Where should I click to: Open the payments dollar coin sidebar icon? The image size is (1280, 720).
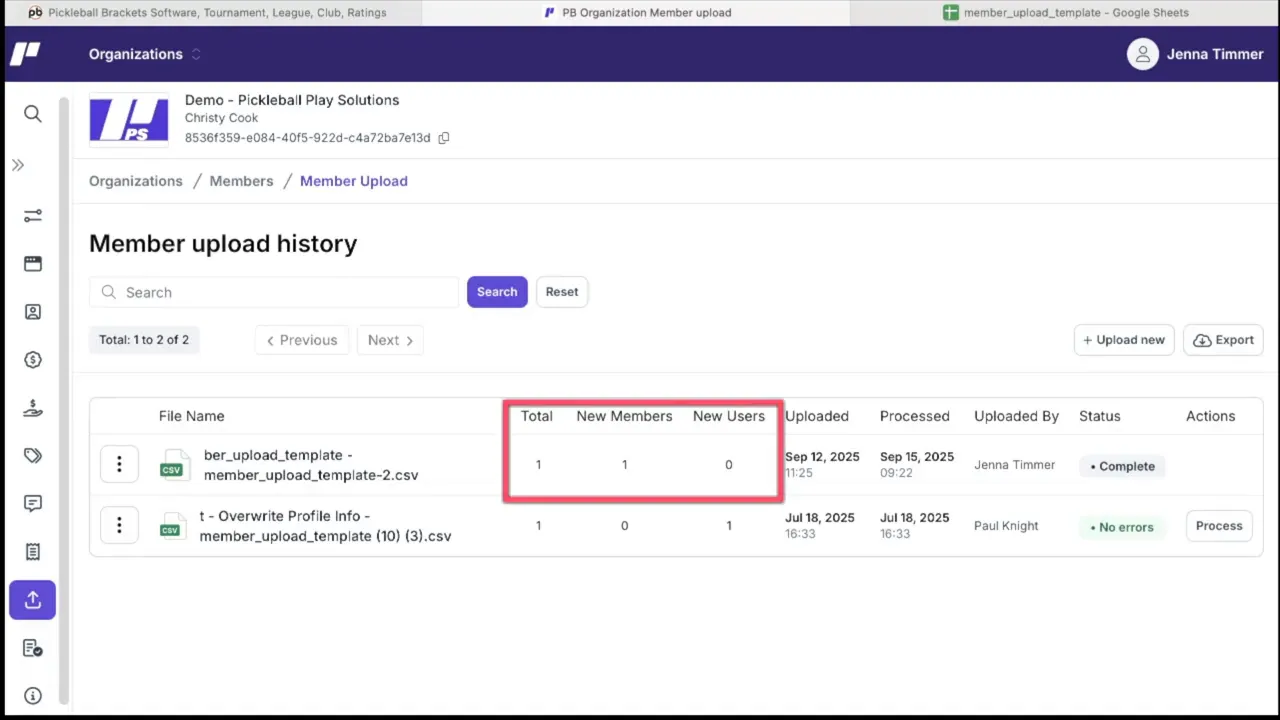pyautogui.click(x=32, y=359)
